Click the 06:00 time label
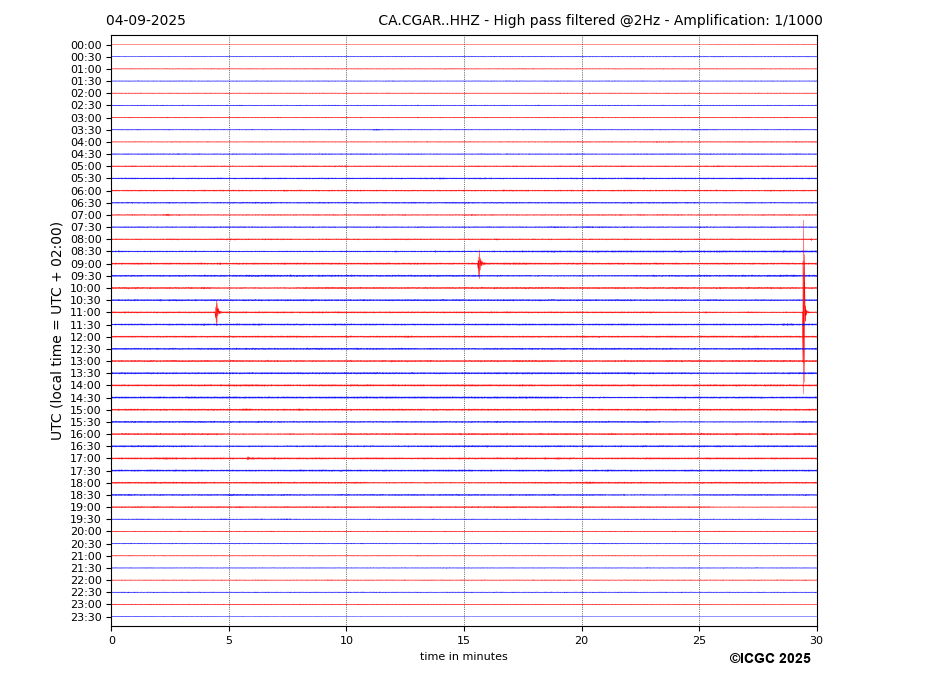Viewport: 927px width, 696px height. click(86, 191)
